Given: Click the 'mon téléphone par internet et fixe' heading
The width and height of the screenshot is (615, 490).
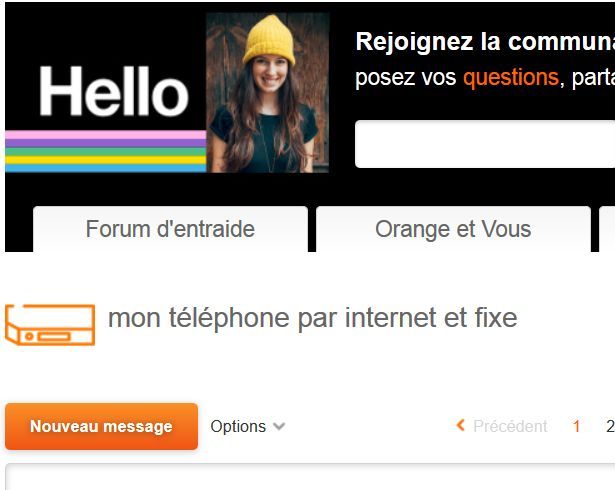Looking at the screenshot, I should (313, 318).
